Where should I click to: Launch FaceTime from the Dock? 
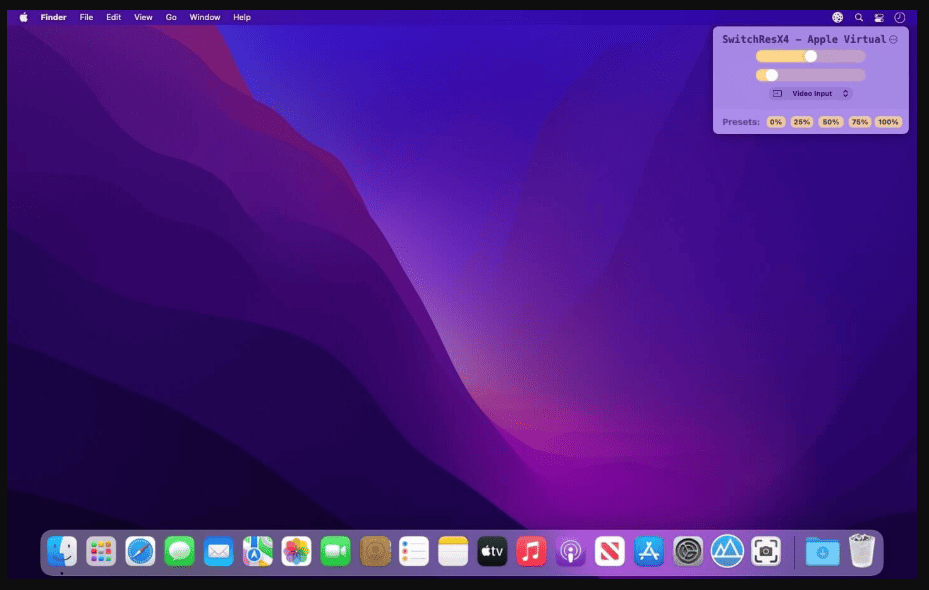(x=335, y=551)
